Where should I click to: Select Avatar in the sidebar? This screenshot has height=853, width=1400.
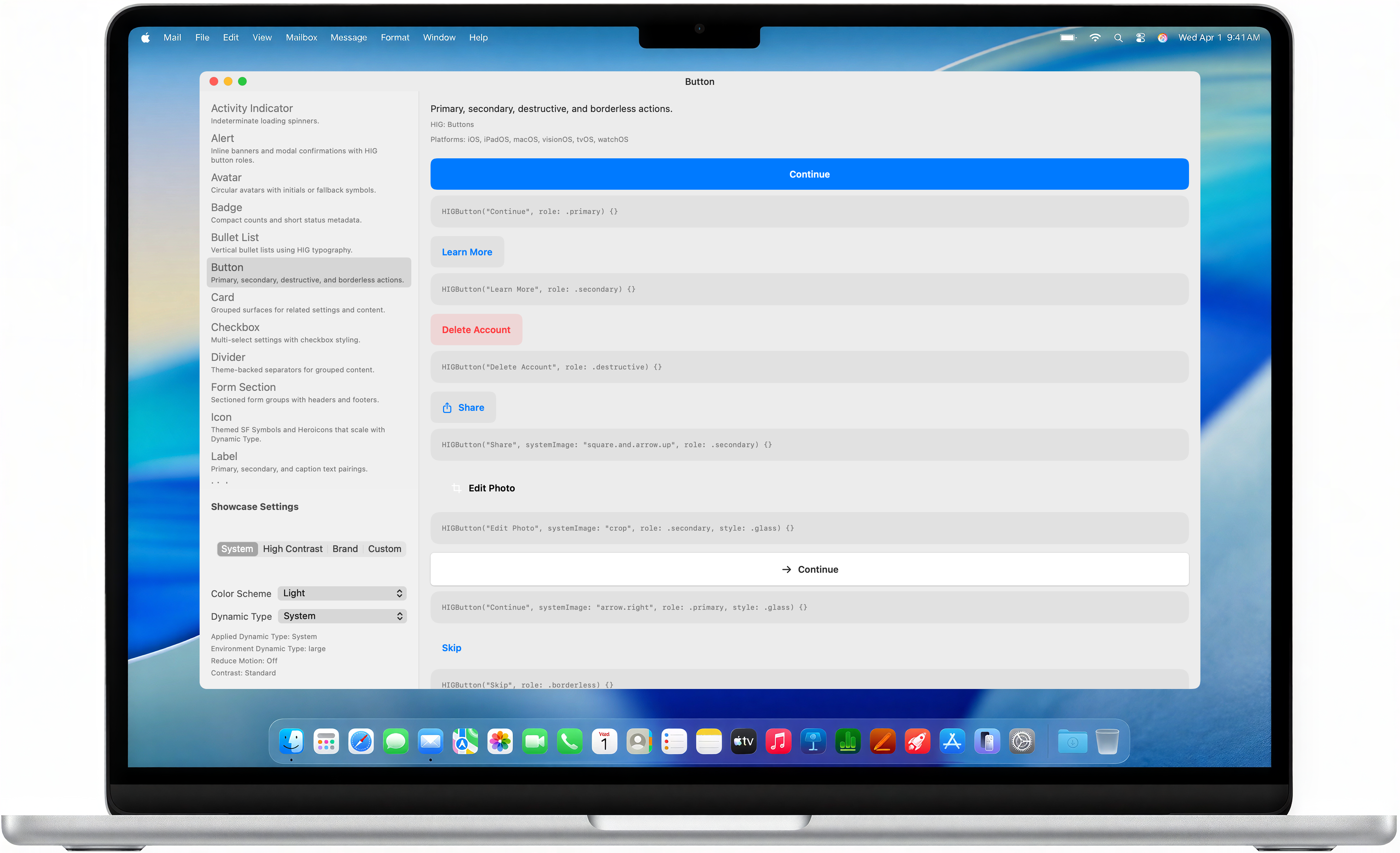309,183
